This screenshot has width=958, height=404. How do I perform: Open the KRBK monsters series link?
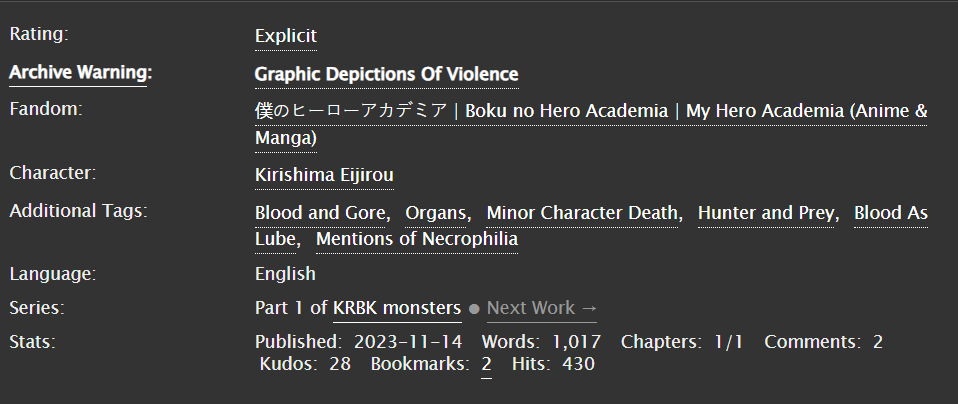397,308
